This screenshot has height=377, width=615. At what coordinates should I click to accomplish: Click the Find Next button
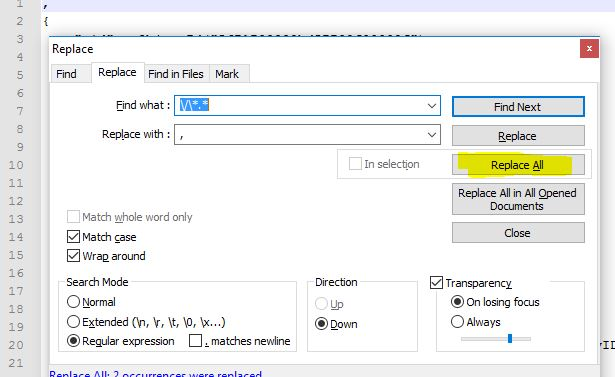(518, 107)
